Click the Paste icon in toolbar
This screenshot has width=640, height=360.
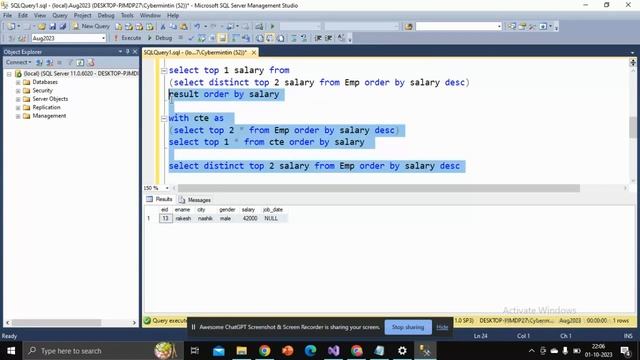pos(184,27)
